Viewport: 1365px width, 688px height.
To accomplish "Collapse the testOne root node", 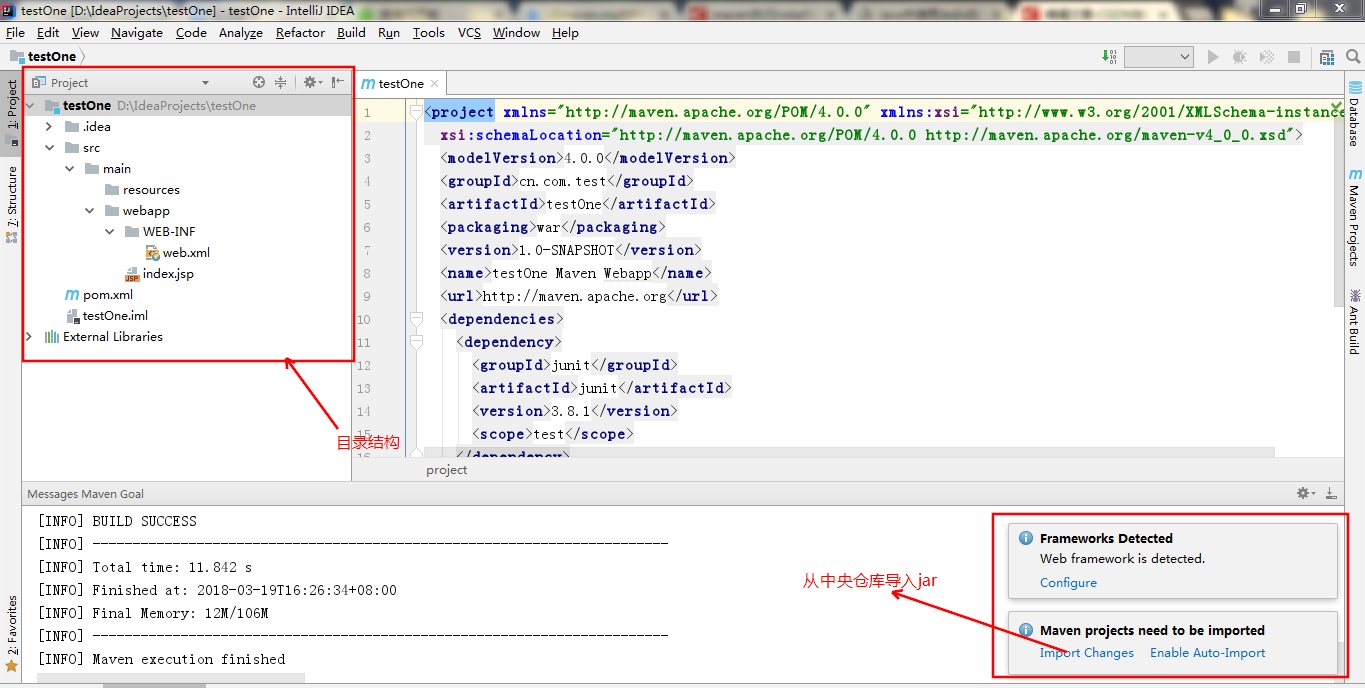I will 30,105.
